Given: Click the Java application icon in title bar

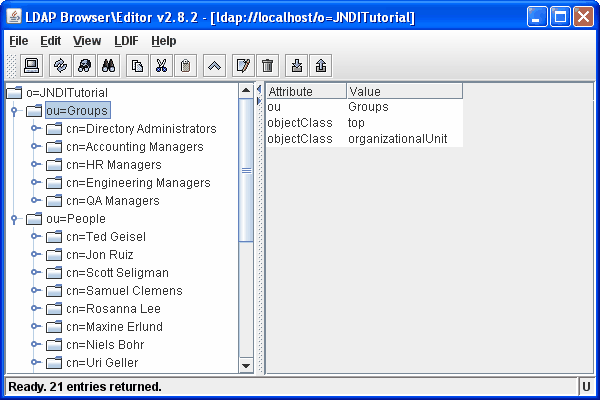Looking at the screenshot, I should coord(14,16).
